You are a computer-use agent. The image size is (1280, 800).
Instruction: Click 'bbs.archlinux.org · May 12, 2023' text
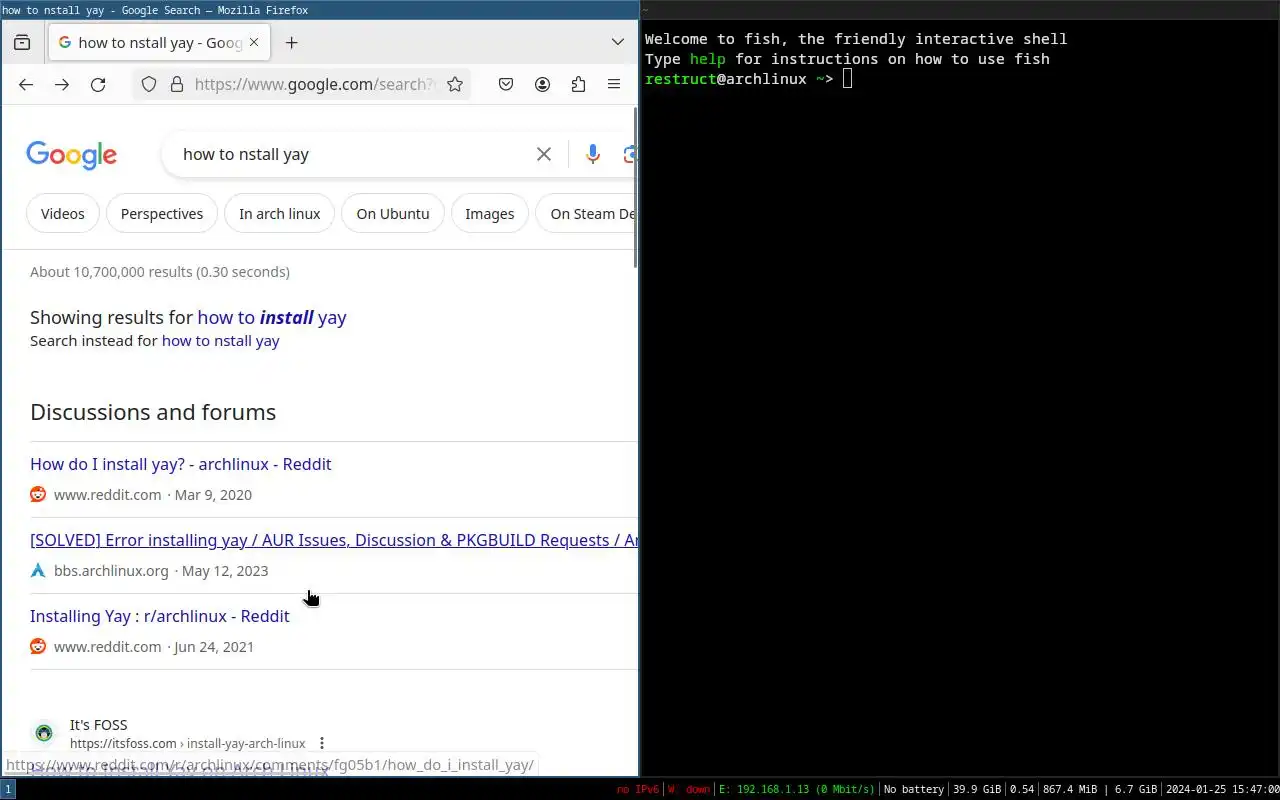[161, 571]
